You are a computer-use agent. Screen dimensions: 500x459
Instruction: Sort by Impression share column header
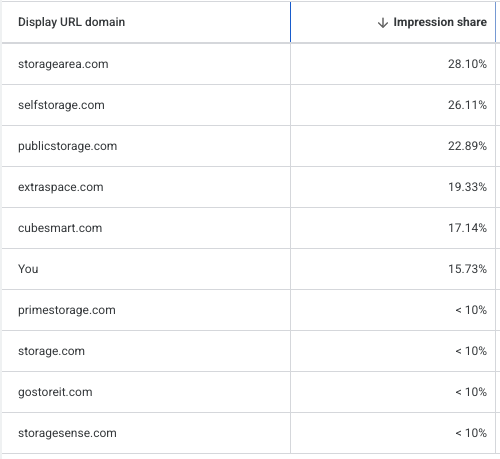440,22
